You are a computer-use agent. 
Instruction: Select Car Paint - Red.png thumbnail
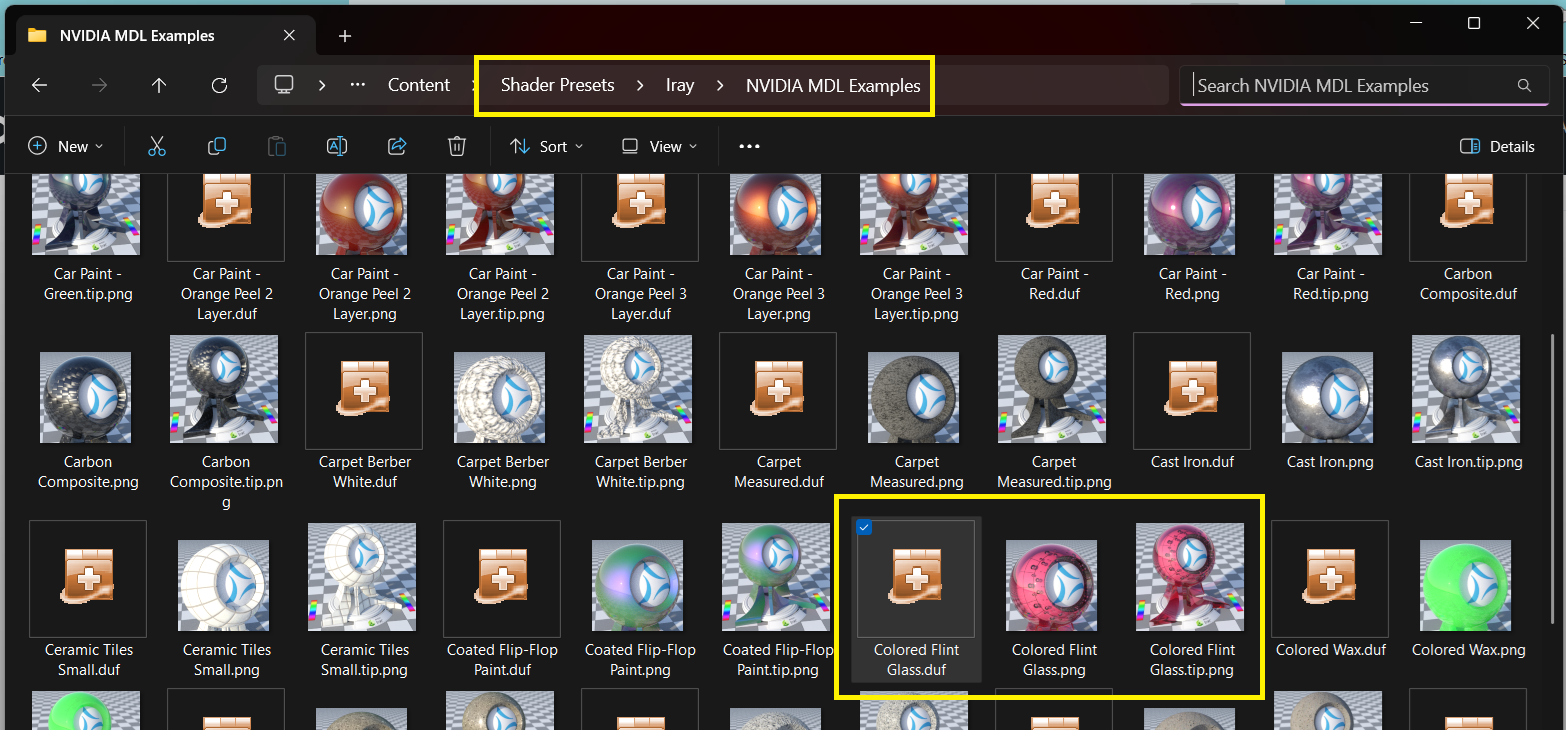[x=1190, y=214]
